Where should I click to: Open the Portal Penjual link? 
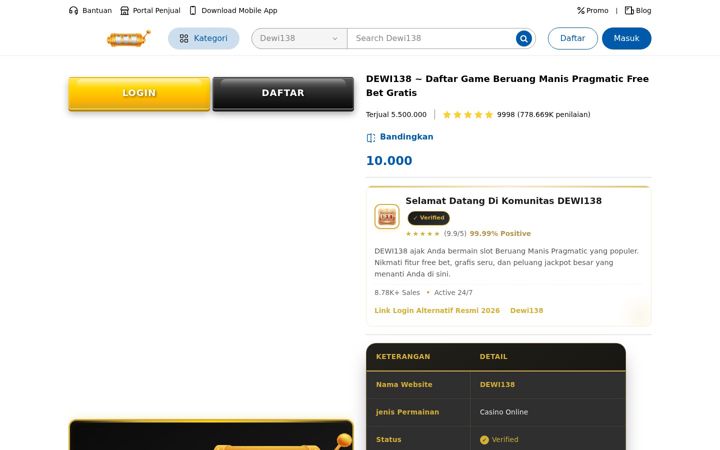(150, 11)
